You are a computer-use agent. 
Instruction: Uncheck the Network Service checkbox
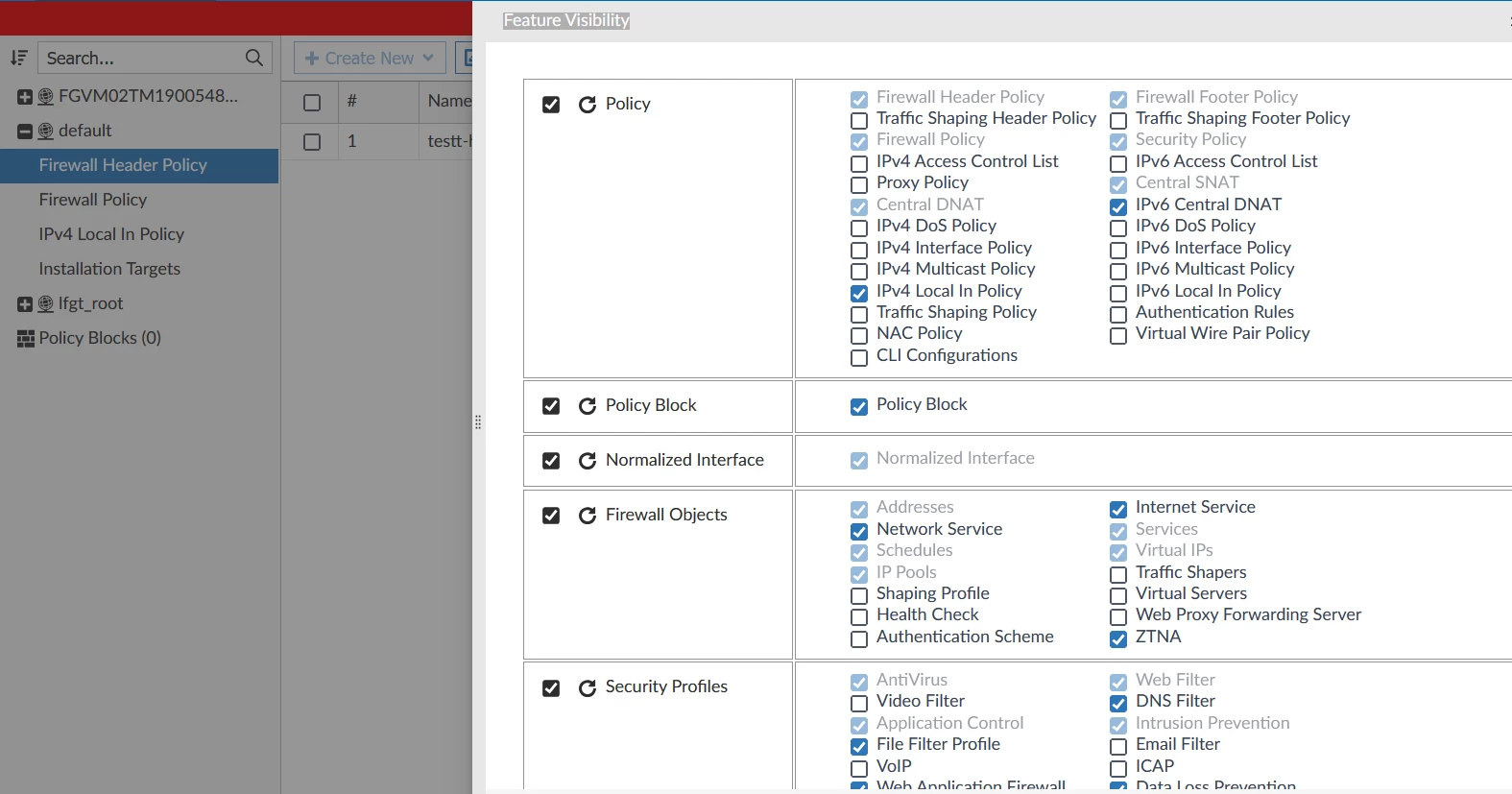click(859, 531)
